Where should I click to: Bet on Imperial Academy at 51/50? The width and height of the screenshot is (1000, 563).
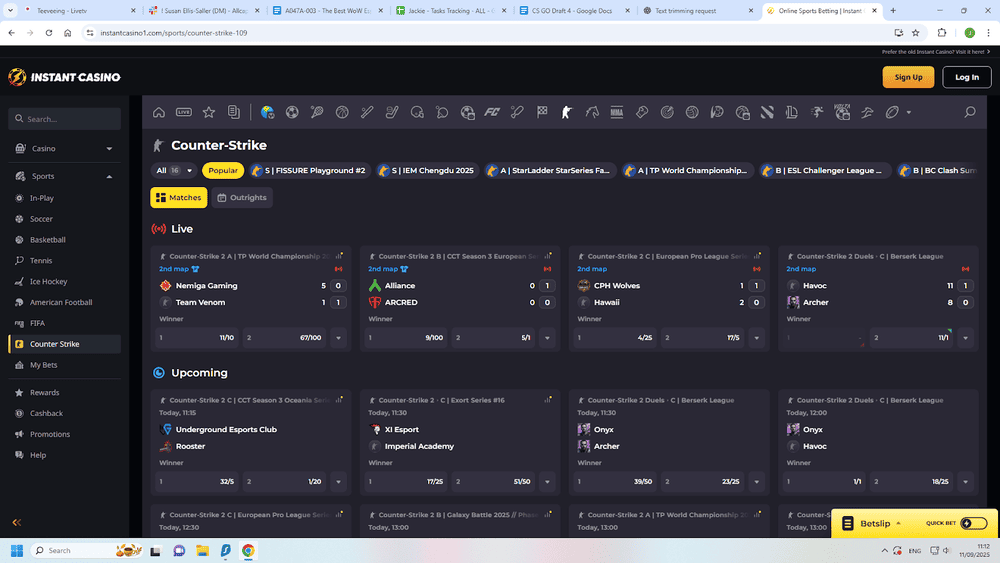(x=494, y=482)
